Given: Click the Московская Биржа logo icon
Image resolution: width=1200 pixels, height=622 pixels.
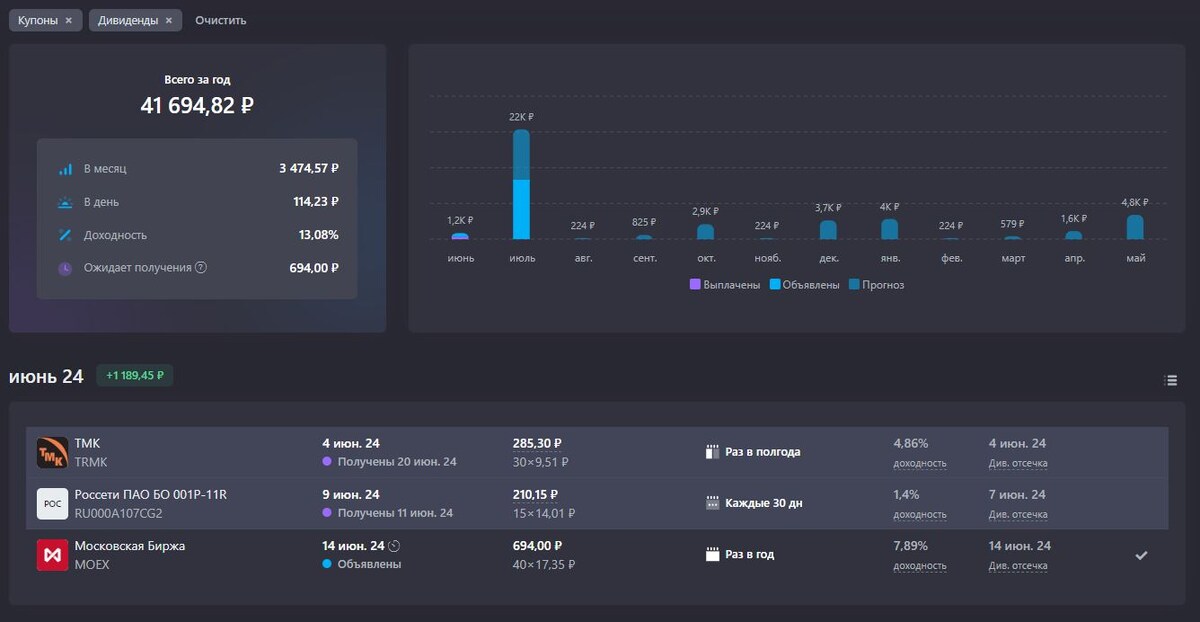Looking at the screenshot, I should click(x=52, y=555).
